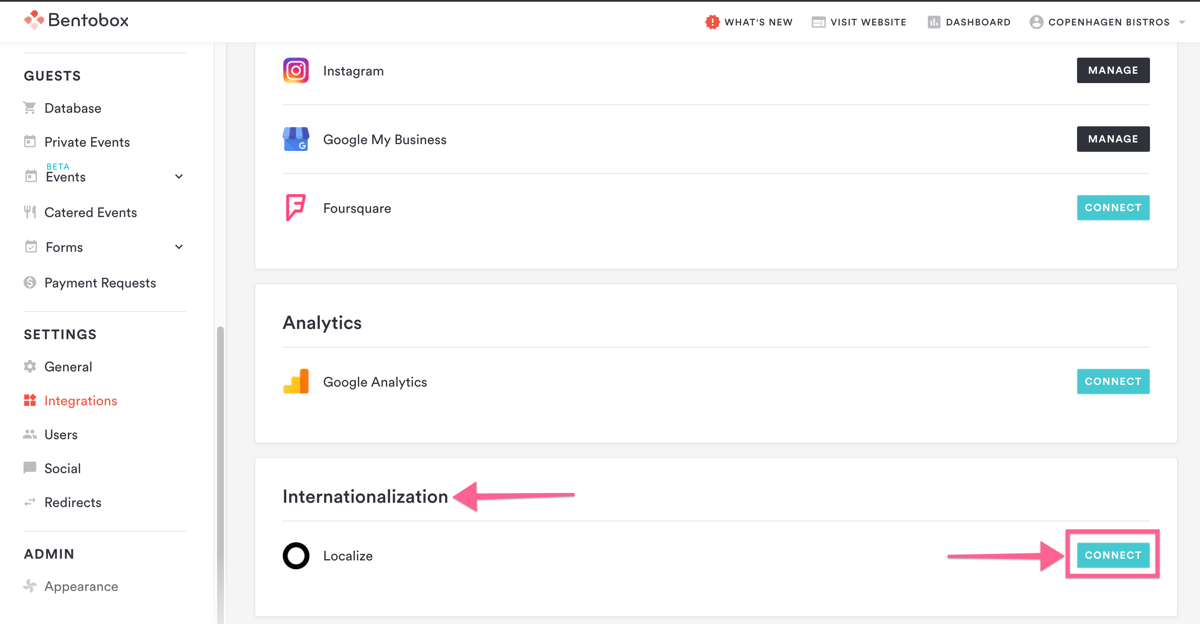Image resolution: width=1200 pixels, height=624 pixels.
Task: Go to Dashboard link
Action: 978,22
